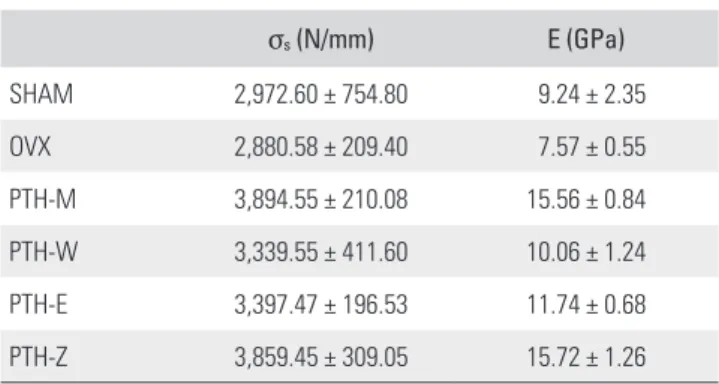Select the PTH-W row label
This screenshot has height=384, width=719.
pos(44,252)
